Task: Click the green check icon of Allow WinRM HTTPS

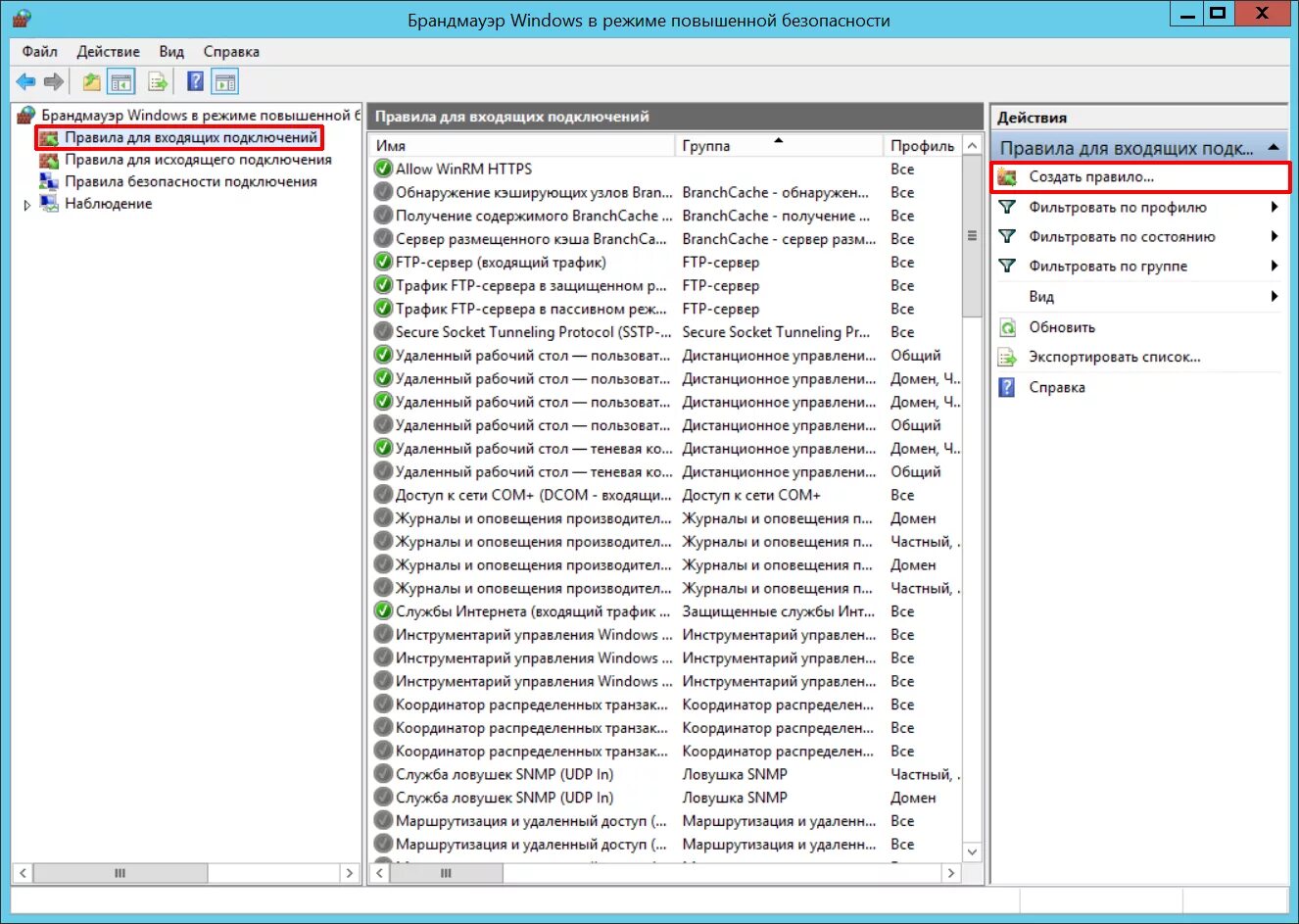Action: coord(384,169)
